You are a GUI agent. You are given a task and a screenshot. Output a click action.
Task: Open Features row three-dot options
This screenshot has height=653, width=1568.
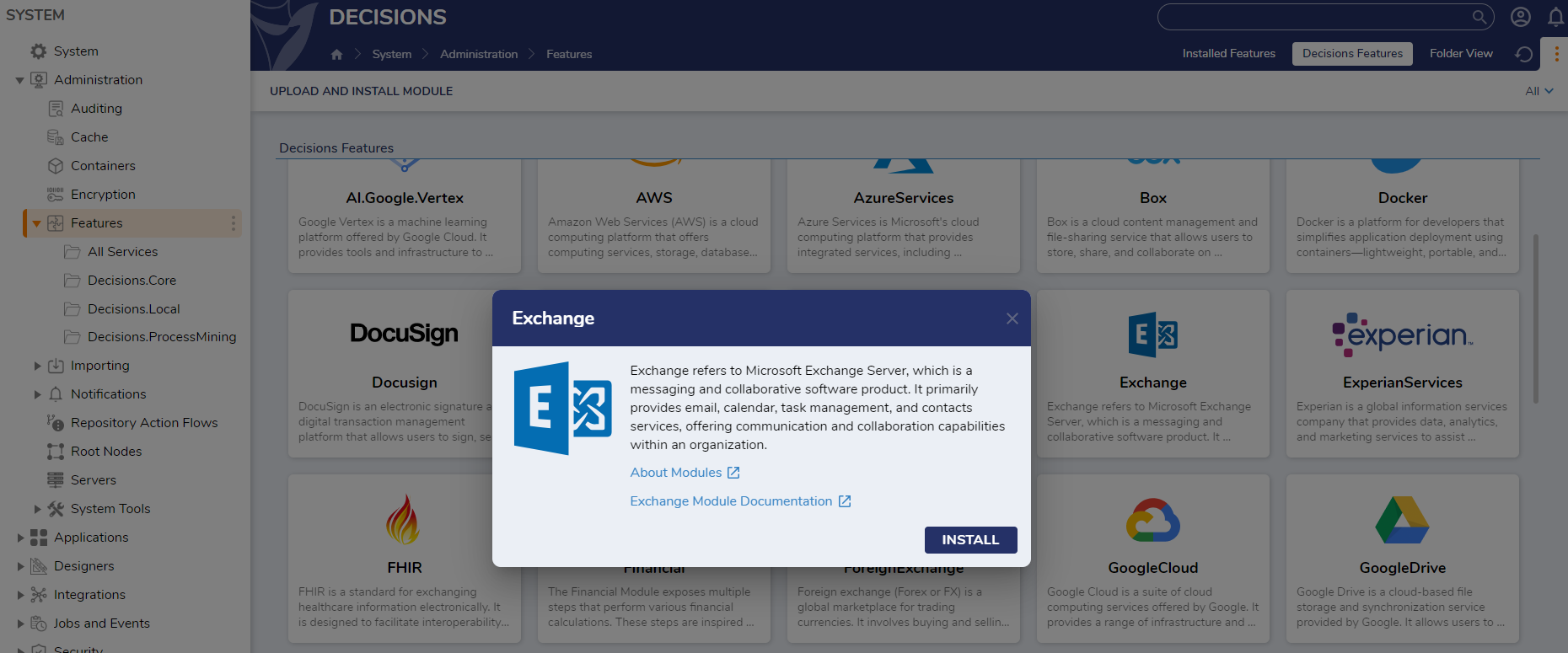pyautogui.click(x=234, y=223)
